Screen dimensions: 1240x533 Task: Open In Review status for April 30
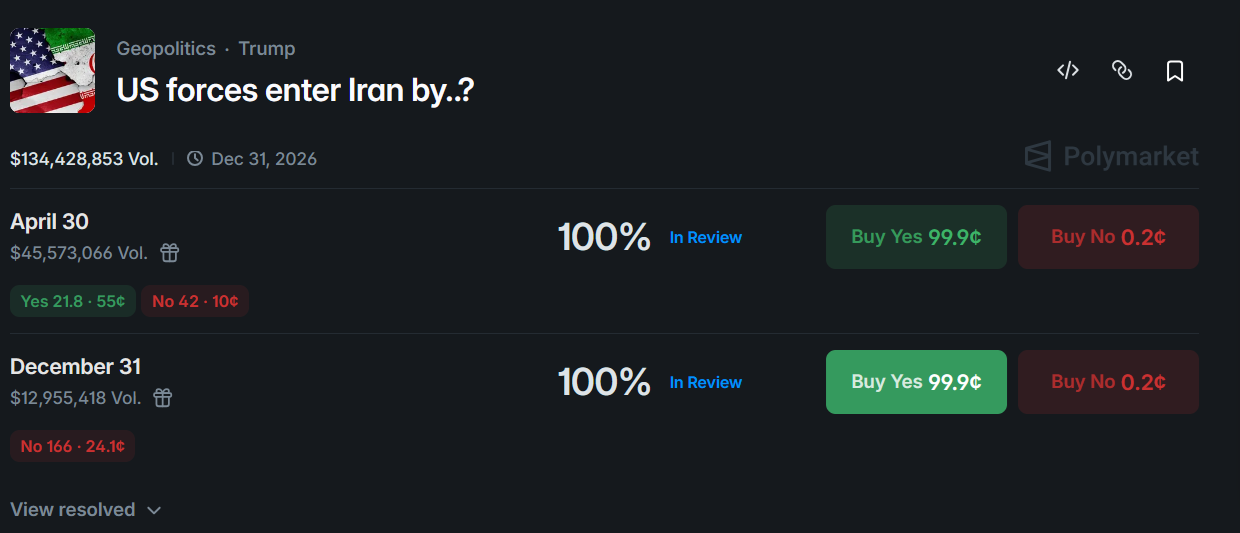[706, 238]
